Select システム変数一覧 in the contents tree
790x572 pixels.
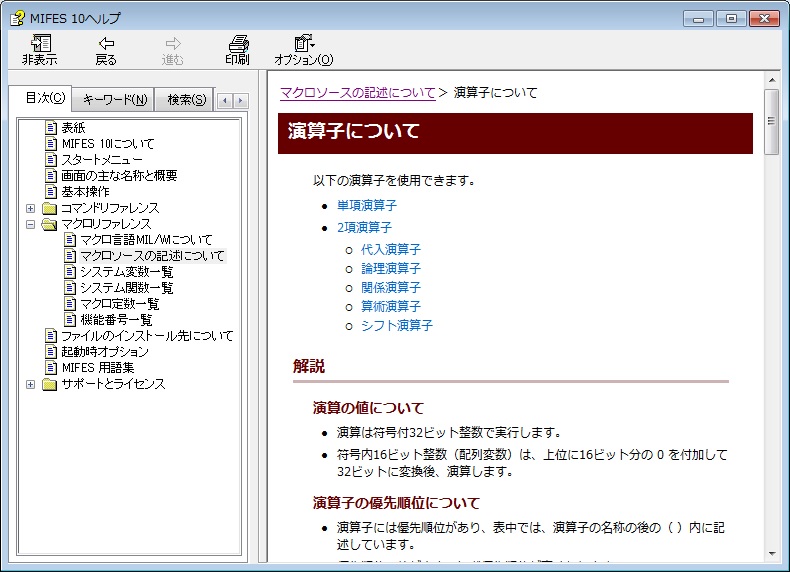click(127, 272)
